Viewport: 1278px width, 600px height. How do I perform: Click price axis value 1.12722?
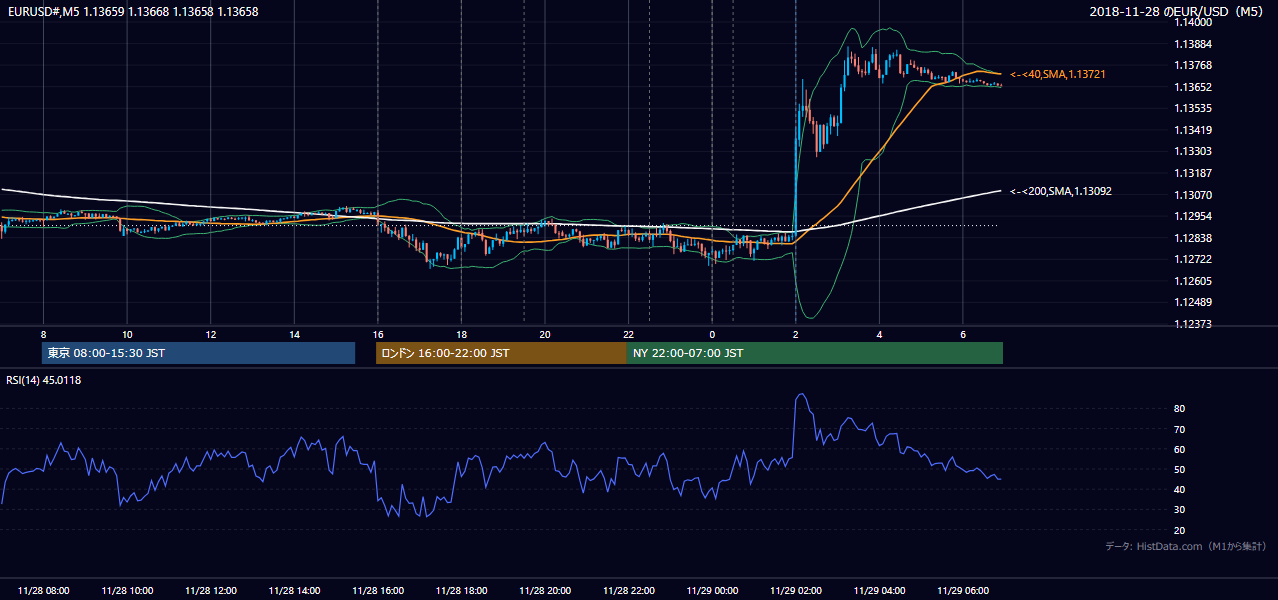[x=1193, y=259]
